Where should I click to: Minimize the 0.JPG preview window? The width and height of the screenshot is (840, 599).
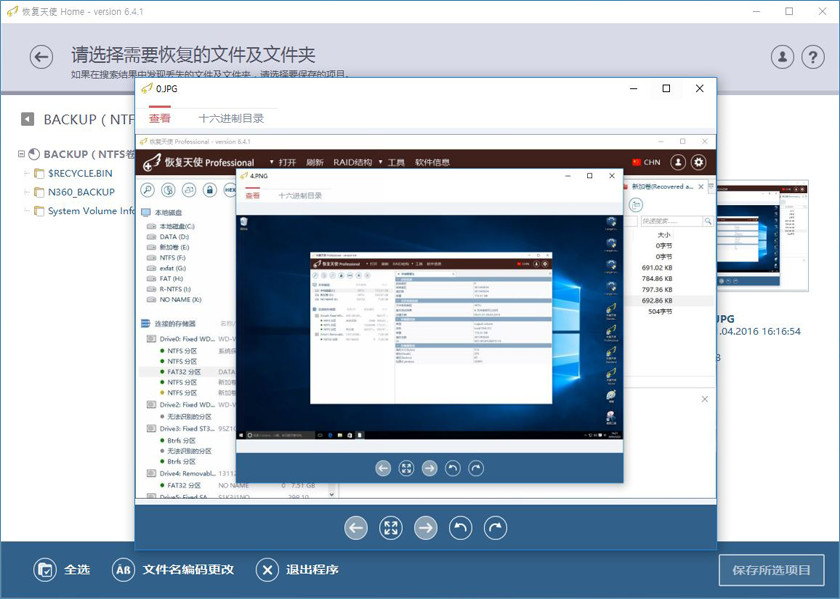(633, 88)
